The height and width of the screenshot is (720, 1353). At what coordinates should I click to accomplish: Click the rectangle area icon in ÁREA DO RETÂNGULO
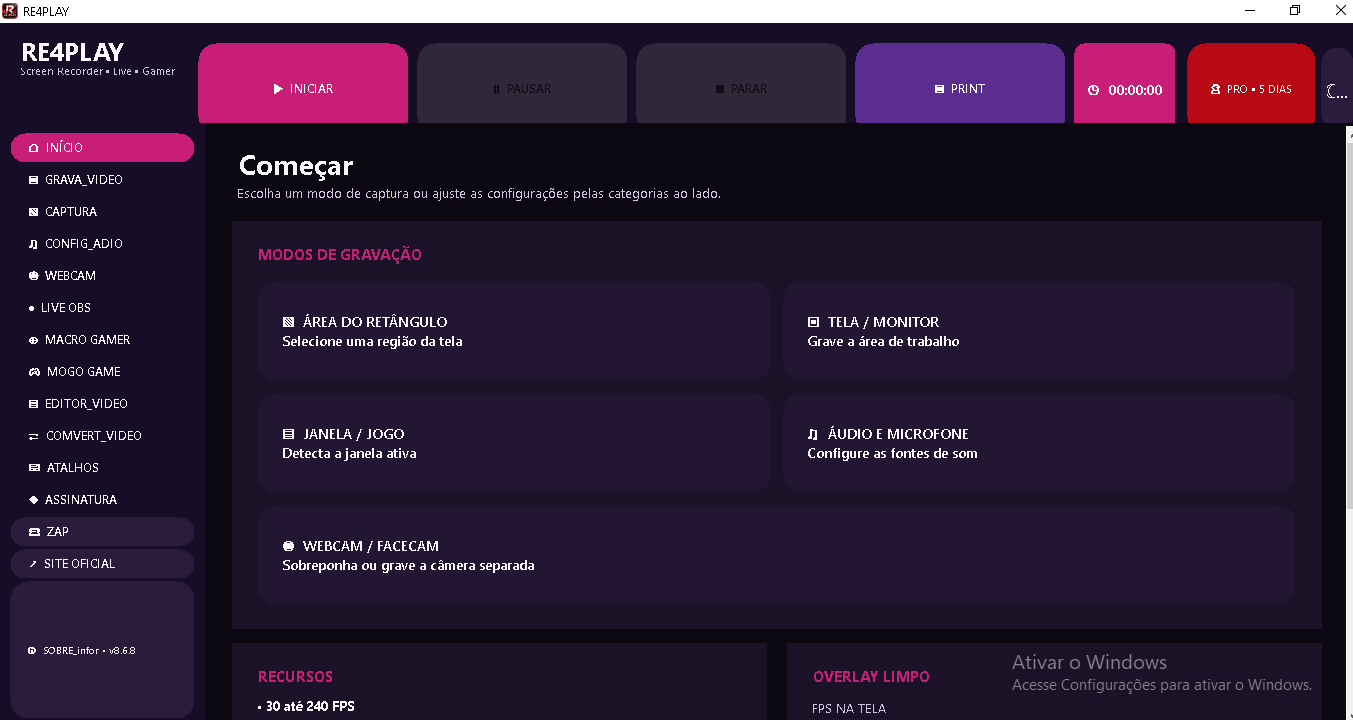click(x=289, y=322)
